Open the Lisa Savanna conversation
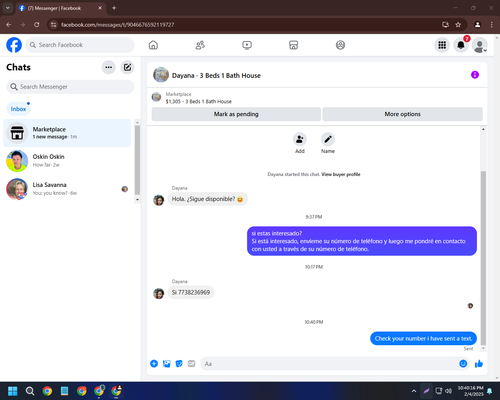This screenshot has height=400, width=500. click(x=67, y=189)
